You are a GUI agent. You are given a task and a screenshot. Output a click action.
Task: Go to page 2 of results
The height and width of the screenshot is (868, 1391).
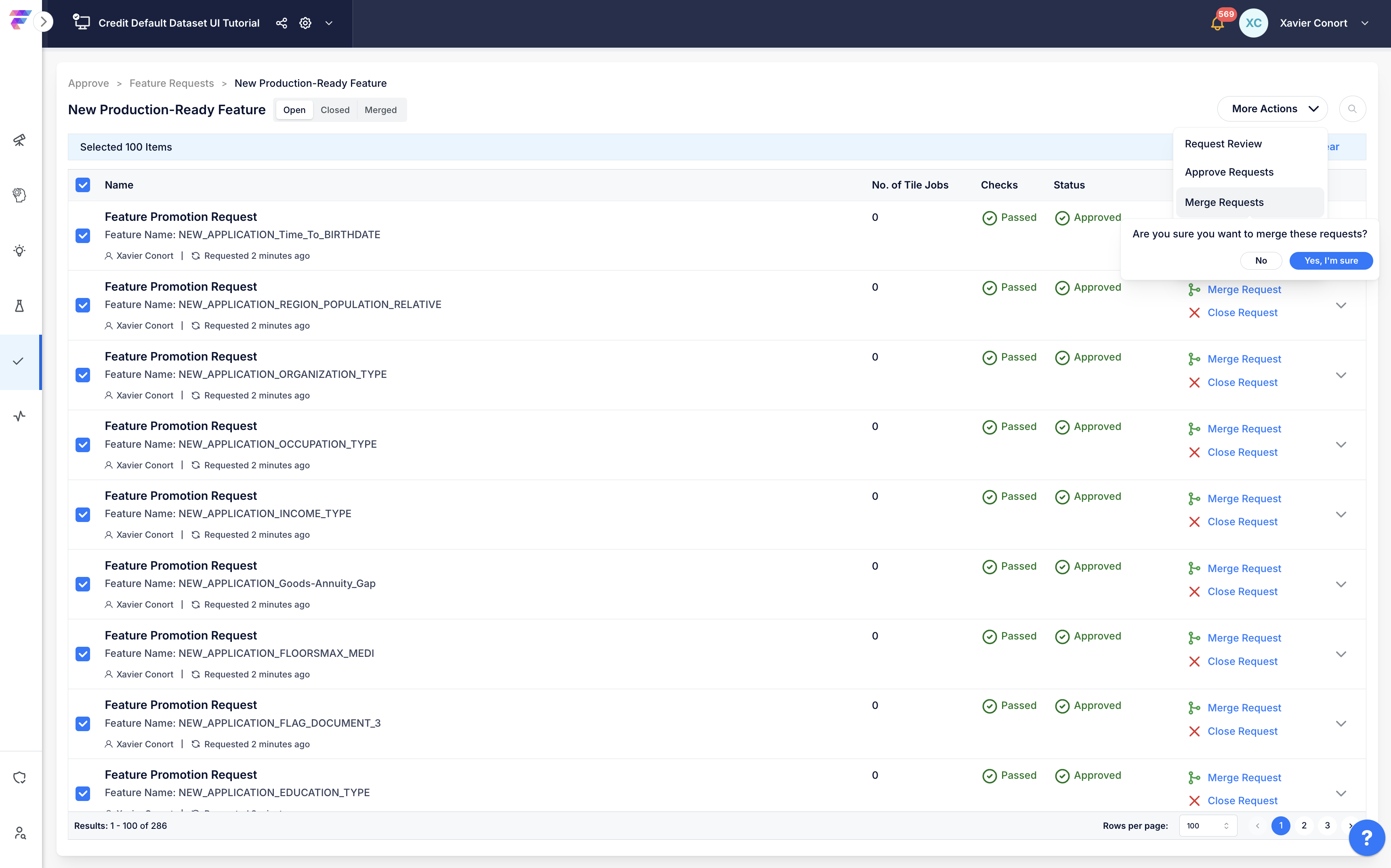click(x=1304, y=826)
